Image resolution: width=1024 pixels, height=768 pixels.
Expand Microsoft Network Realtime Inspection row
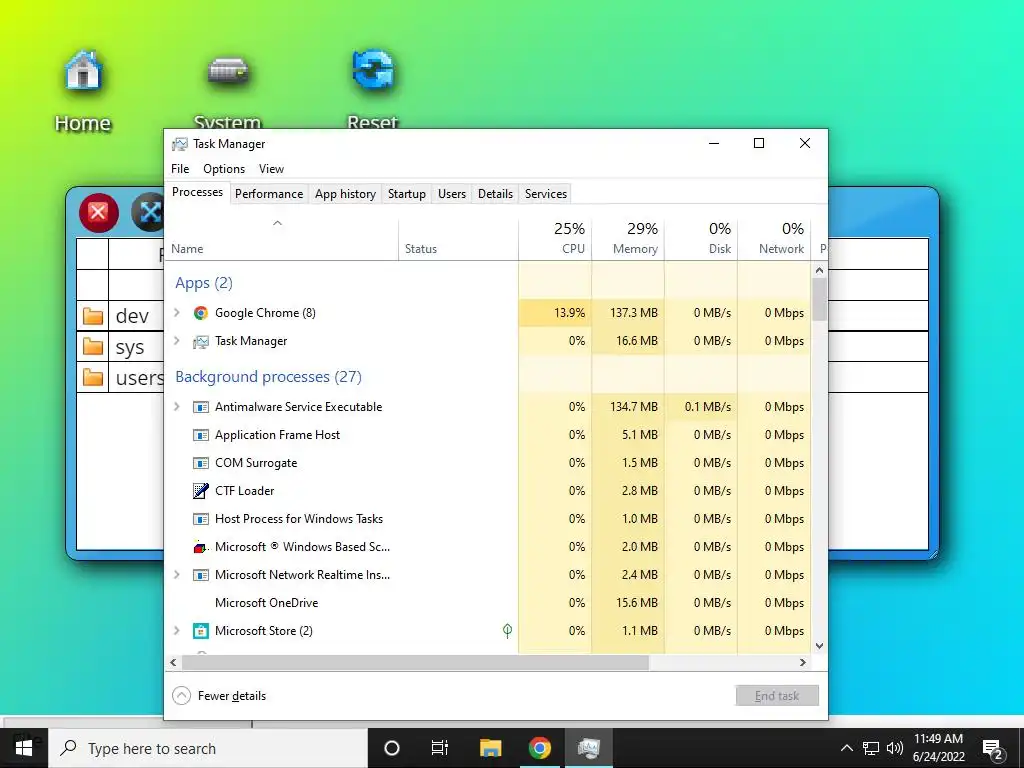(176, 575)
